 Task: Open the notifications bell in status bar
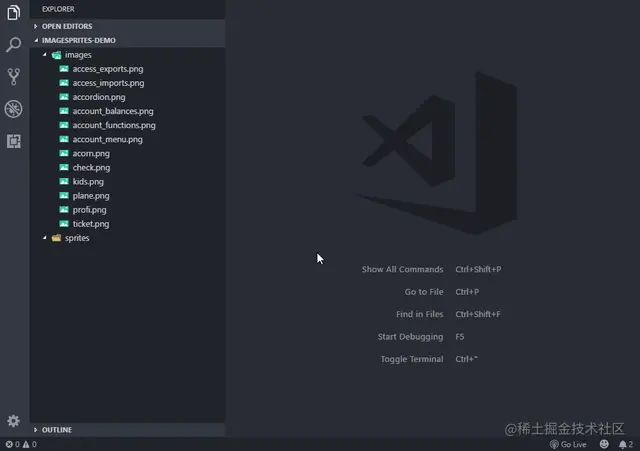click(622, 444)
